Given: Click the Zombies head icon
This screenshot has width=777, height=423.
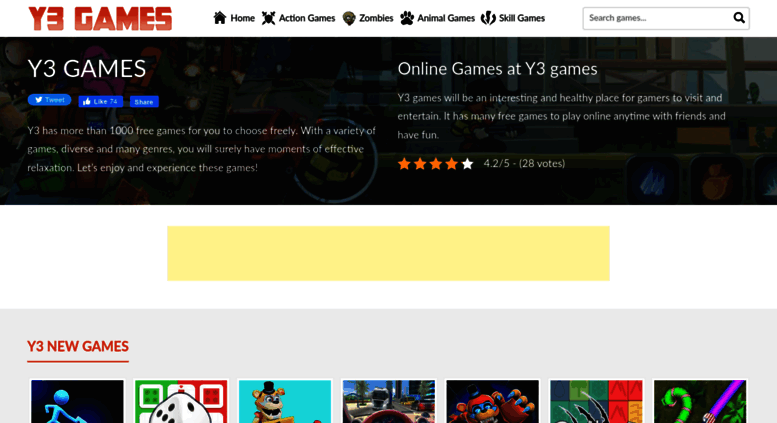Looking at the screenshot, I should point(349,18).
